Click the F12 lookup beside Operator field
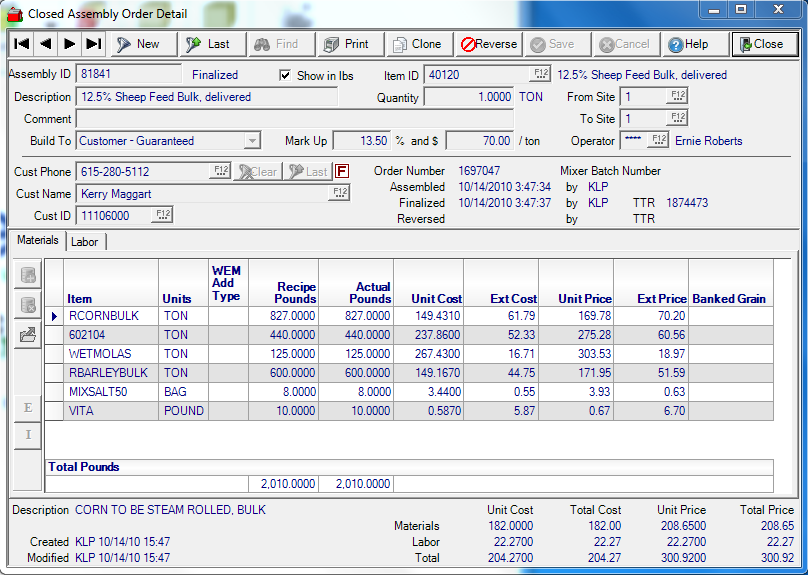 tap(658, 141)
